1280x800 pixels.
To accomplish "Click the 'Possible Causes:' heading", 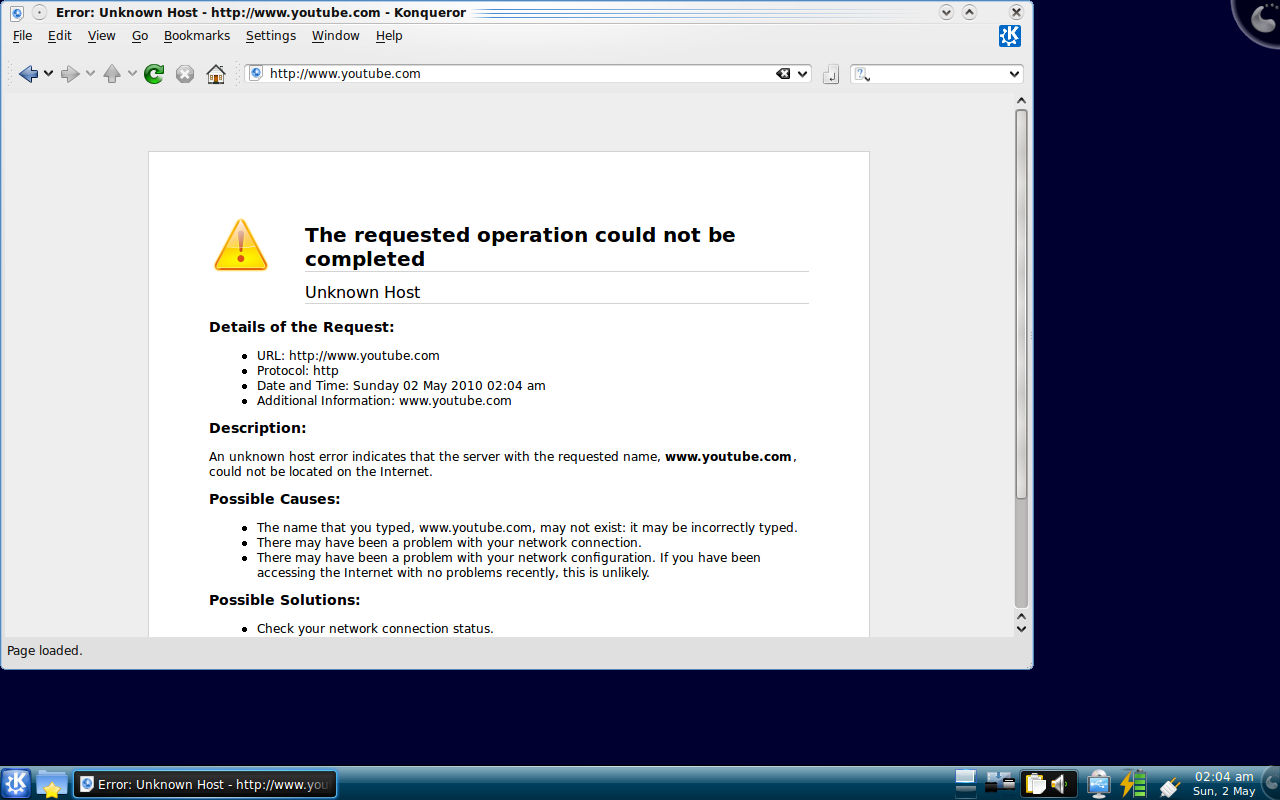I will 275,499.
